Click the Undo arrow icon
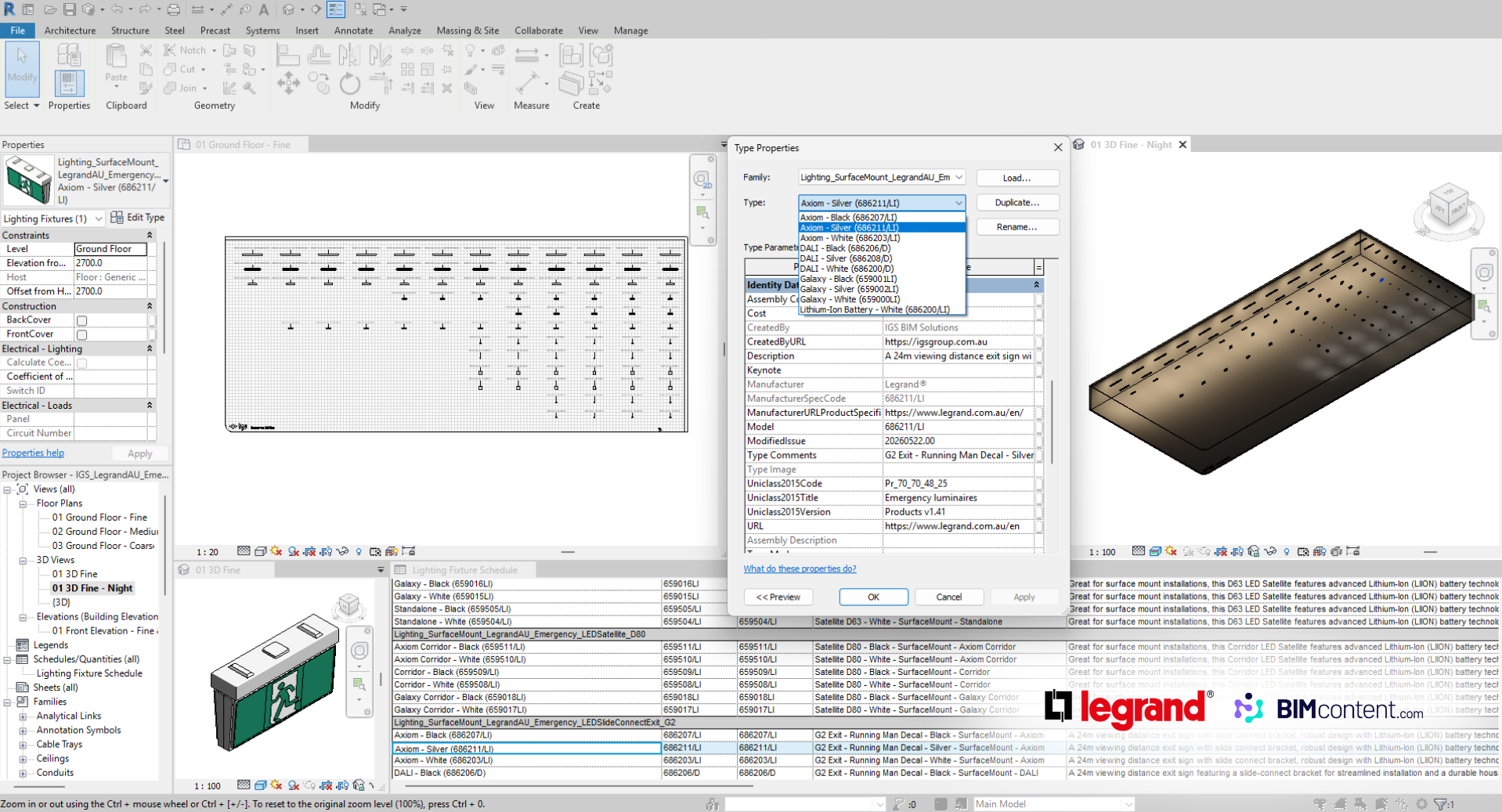This screenshot has width=1502, height=812. click(x=117, y=9)
